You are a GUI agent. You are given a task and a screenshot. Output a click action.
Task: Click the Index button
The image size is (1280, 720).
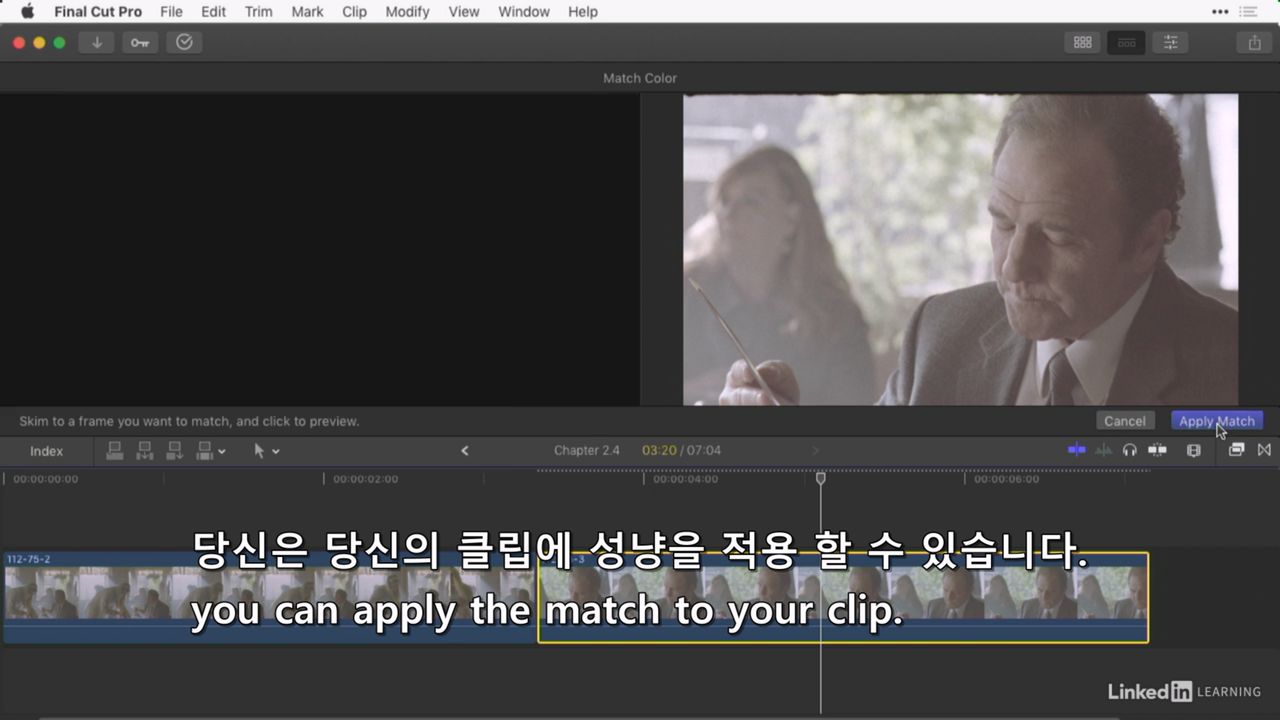(x=46, y=451)
